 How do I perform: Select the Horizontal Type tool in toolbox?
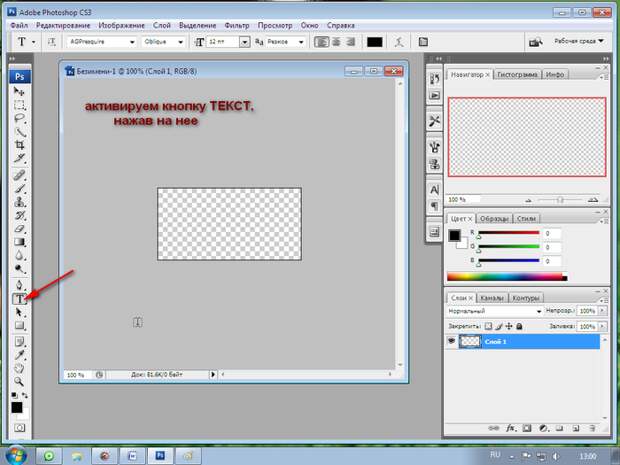[19, 299]
